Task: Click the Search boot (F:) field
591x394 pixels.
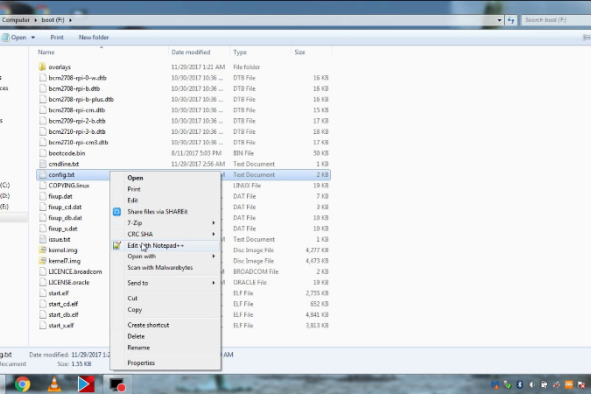Action: (556, 20)
